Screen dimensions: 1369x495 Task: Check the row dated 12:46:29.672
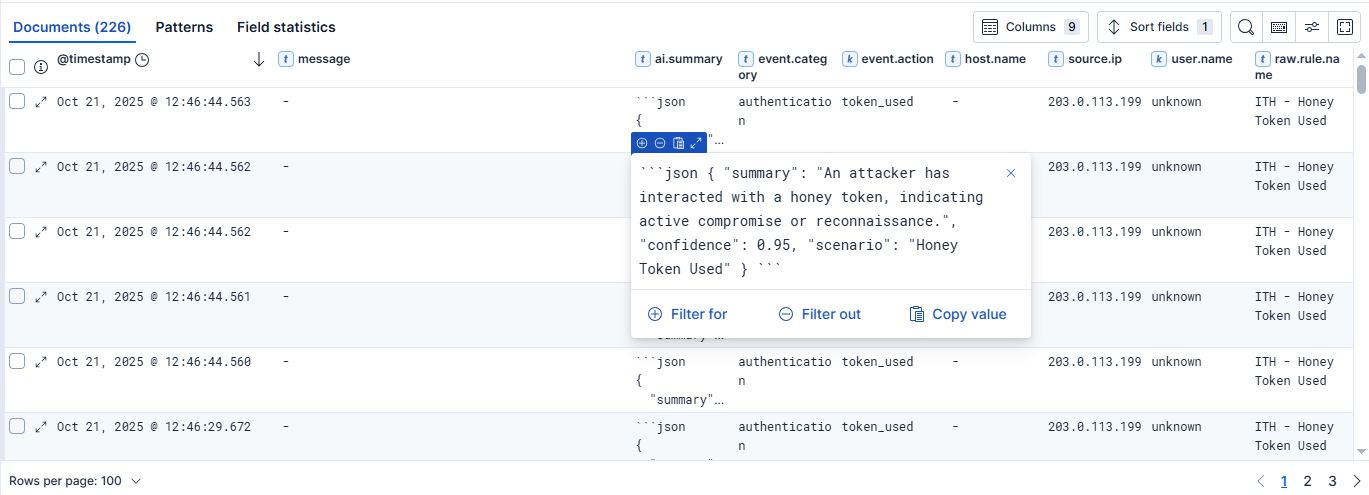17,426
